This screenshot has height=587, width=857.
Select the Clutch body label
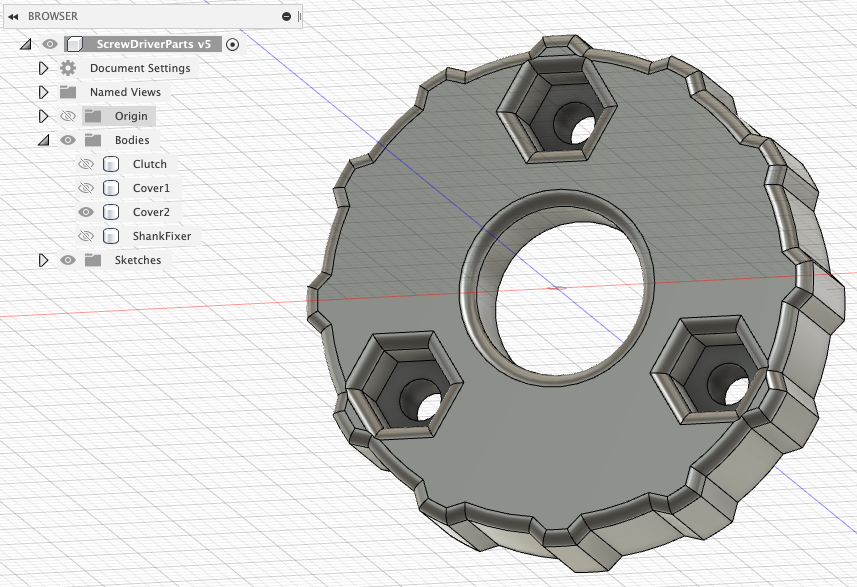(149, 164)
